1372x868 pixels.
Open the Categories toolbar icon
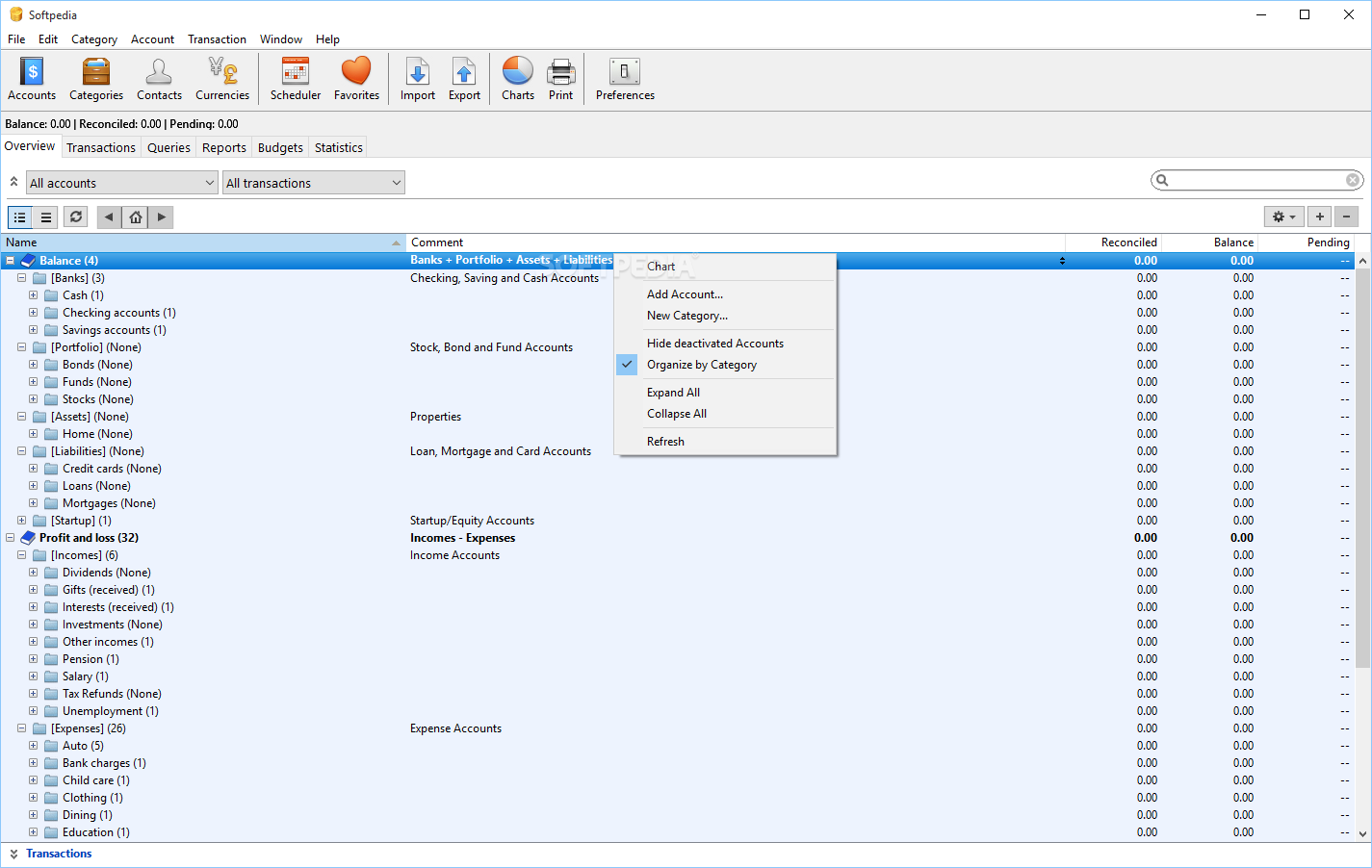(x=96, y=79)
